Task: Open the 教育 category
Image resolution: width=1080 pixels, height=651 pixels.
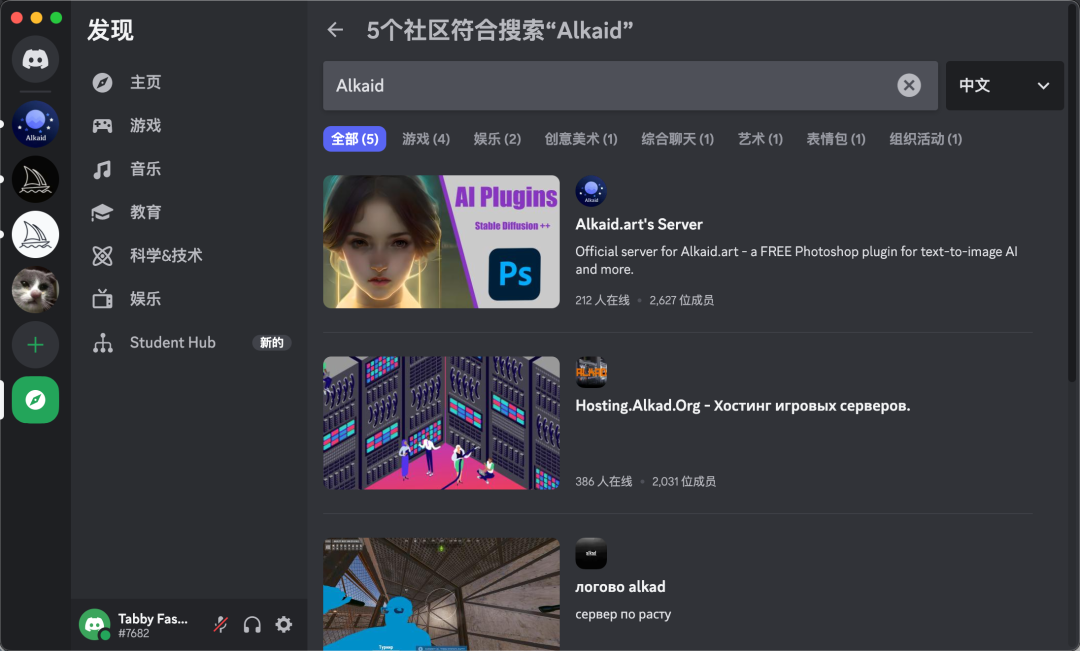Action: (189, 212)
